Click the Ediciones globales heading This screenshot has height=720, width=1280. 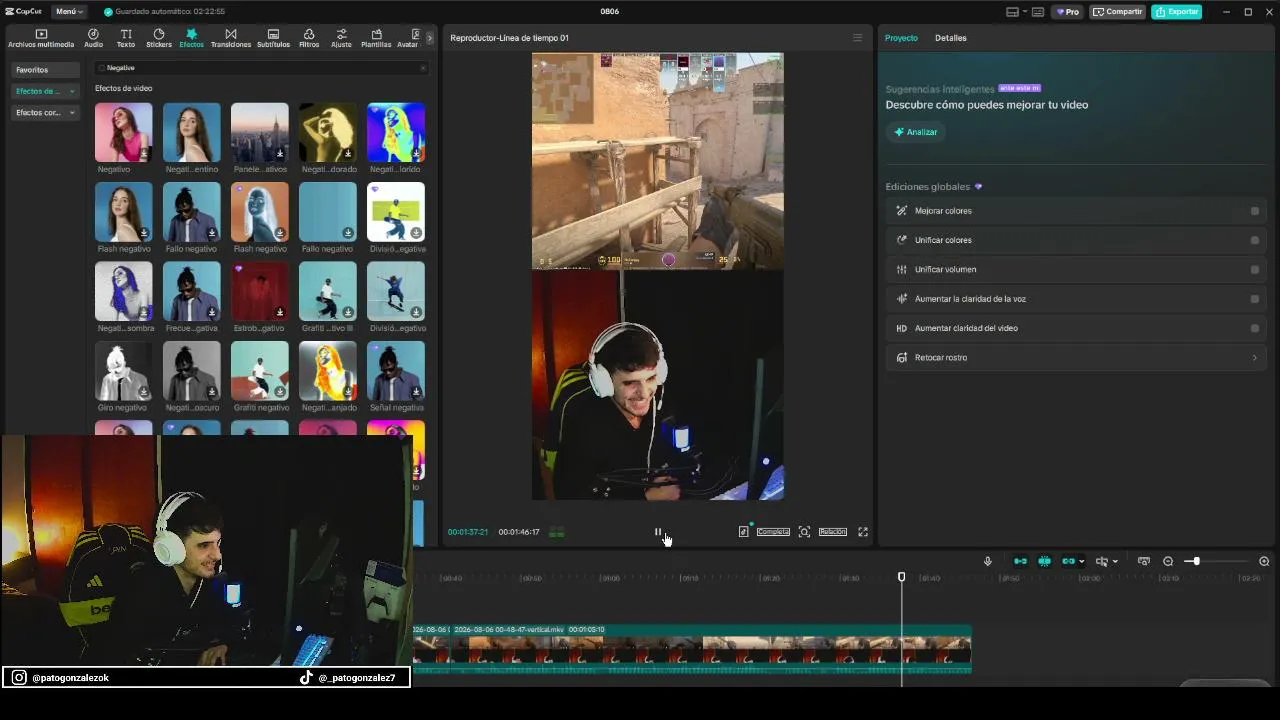pos(927,187)
